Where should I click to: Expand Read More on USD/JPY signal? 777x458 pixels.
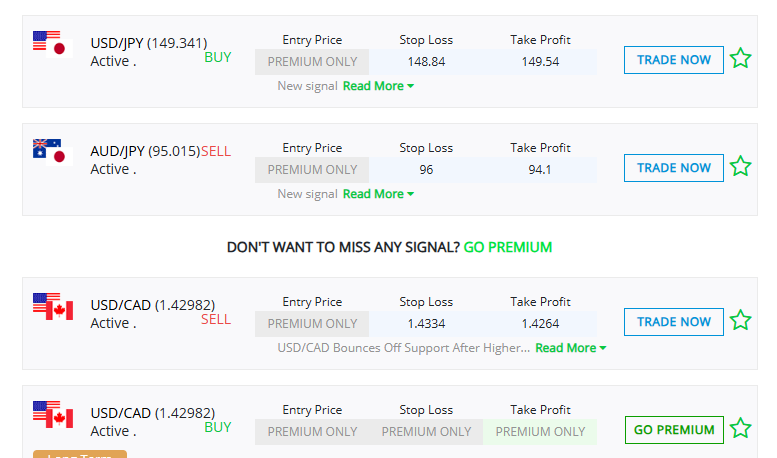[x=378, y=86]
